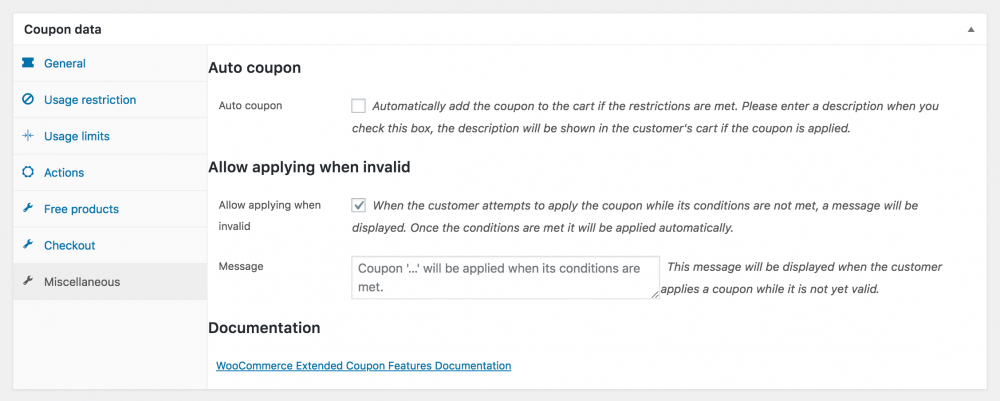The height and width of the screenshot is (401, 1000).
Task: Click the General ticket icon
Action: 28,64
